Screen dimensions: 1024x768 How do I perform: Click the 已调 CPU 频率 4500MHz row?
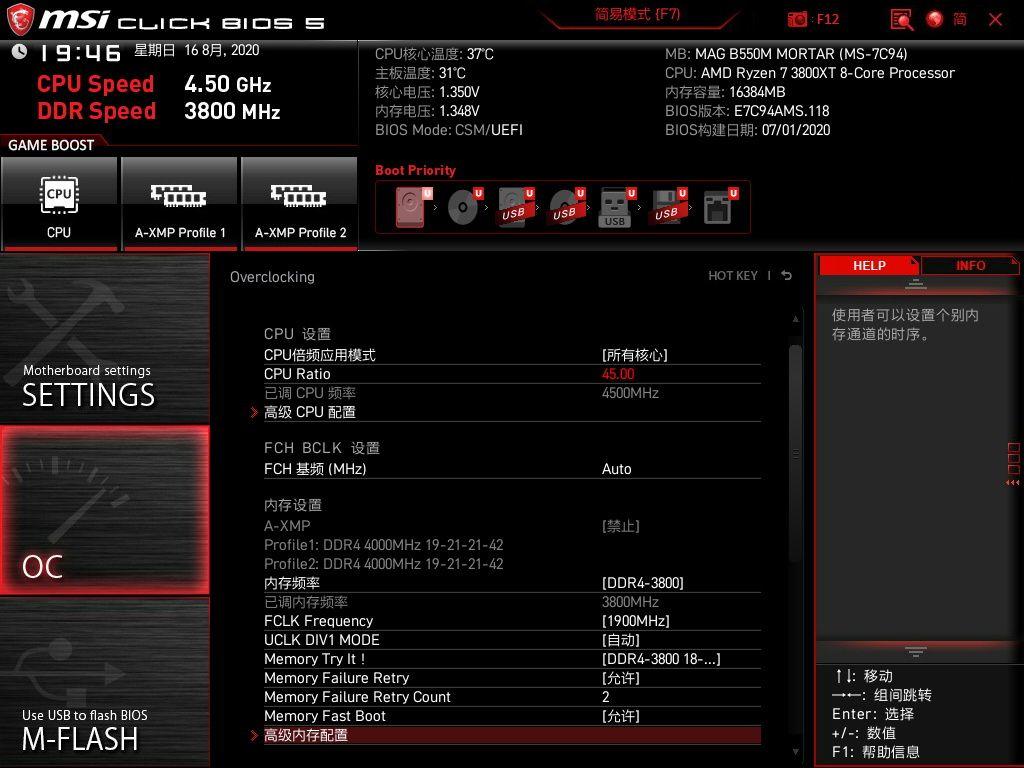(512, 393)
